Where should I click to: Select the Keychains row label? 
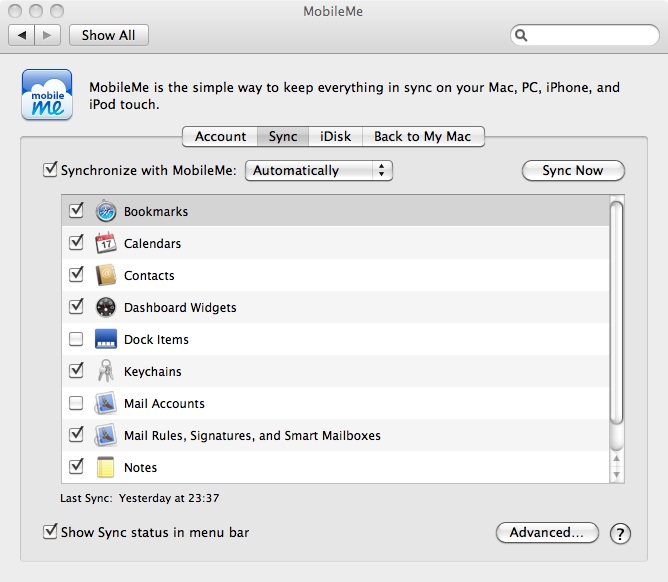(153, 372)
